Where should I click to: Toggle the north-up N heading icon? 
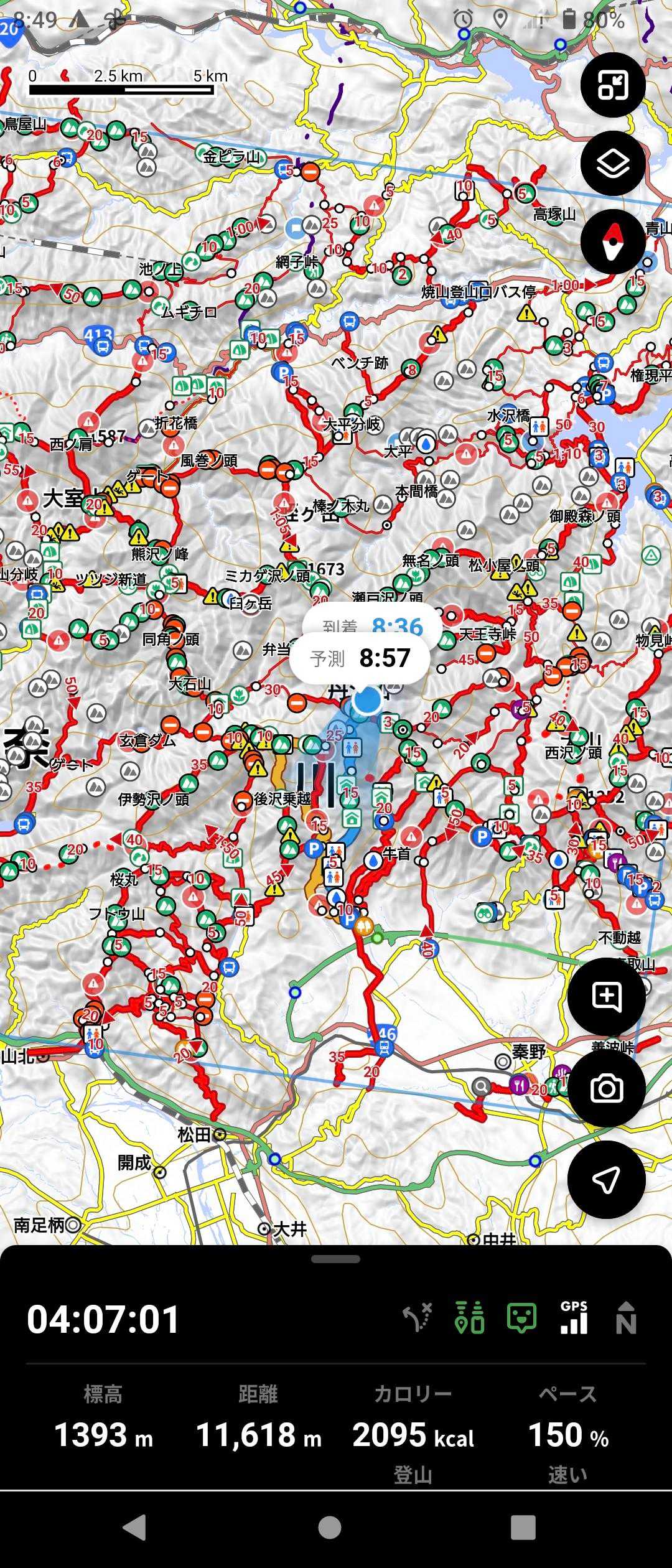click(x=625, y=1318)
